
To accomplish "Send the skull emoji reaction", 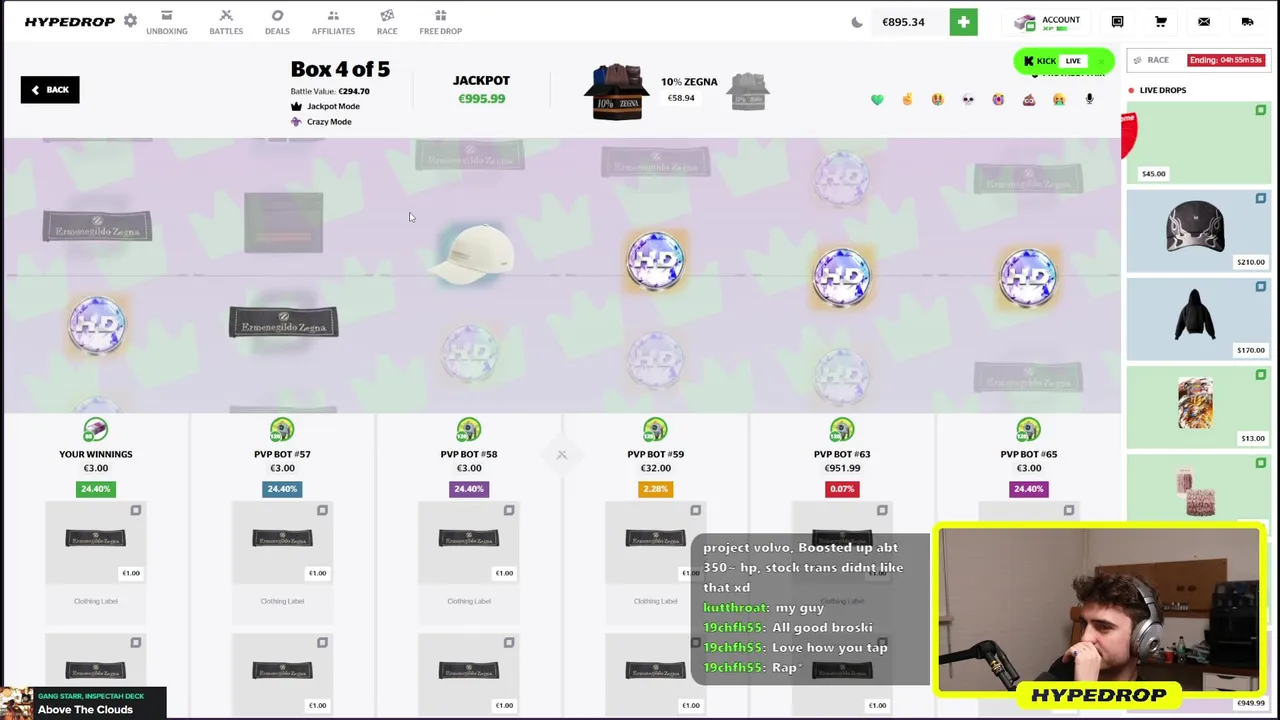I will (x=968, y=99).
